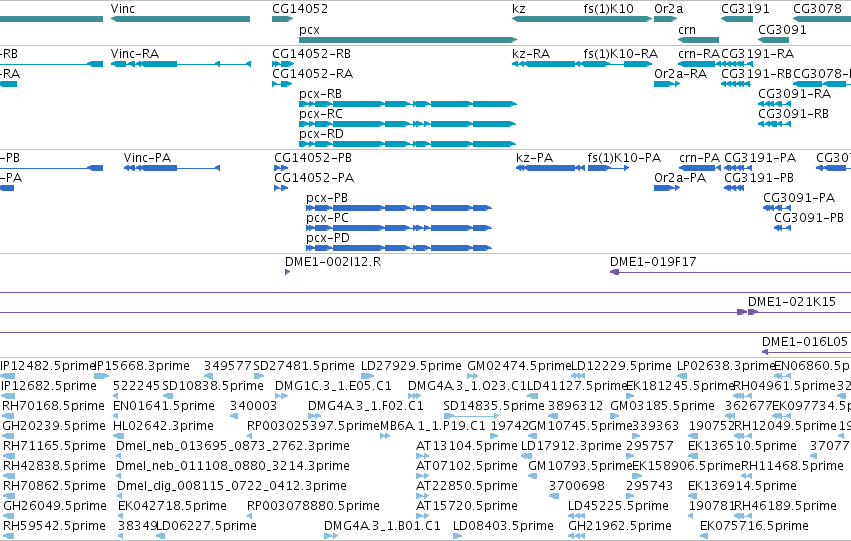Click the GM03185.5prime EST label
The width and height of the screenshot is (851, 541).
662,405
